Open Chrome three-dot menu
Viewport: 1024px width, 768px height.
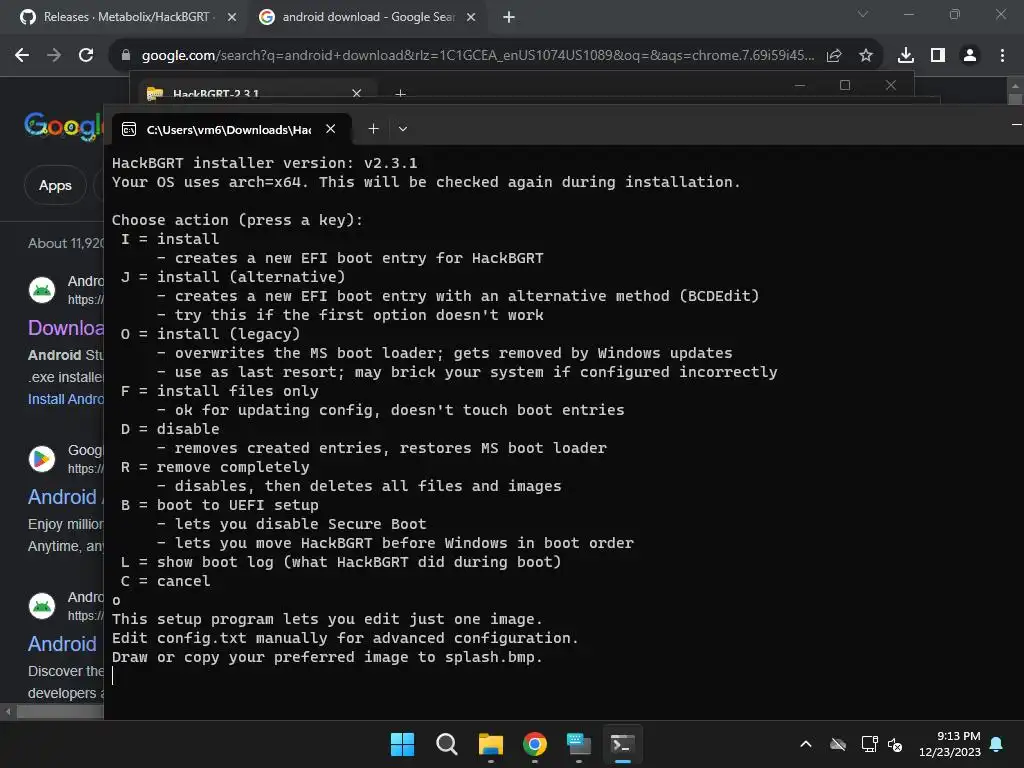click(1002, 56)
